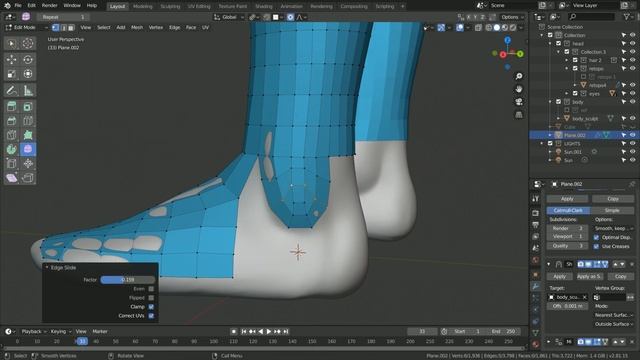
Task: Select the Annotate pencil tool
Action: point(11,90)
